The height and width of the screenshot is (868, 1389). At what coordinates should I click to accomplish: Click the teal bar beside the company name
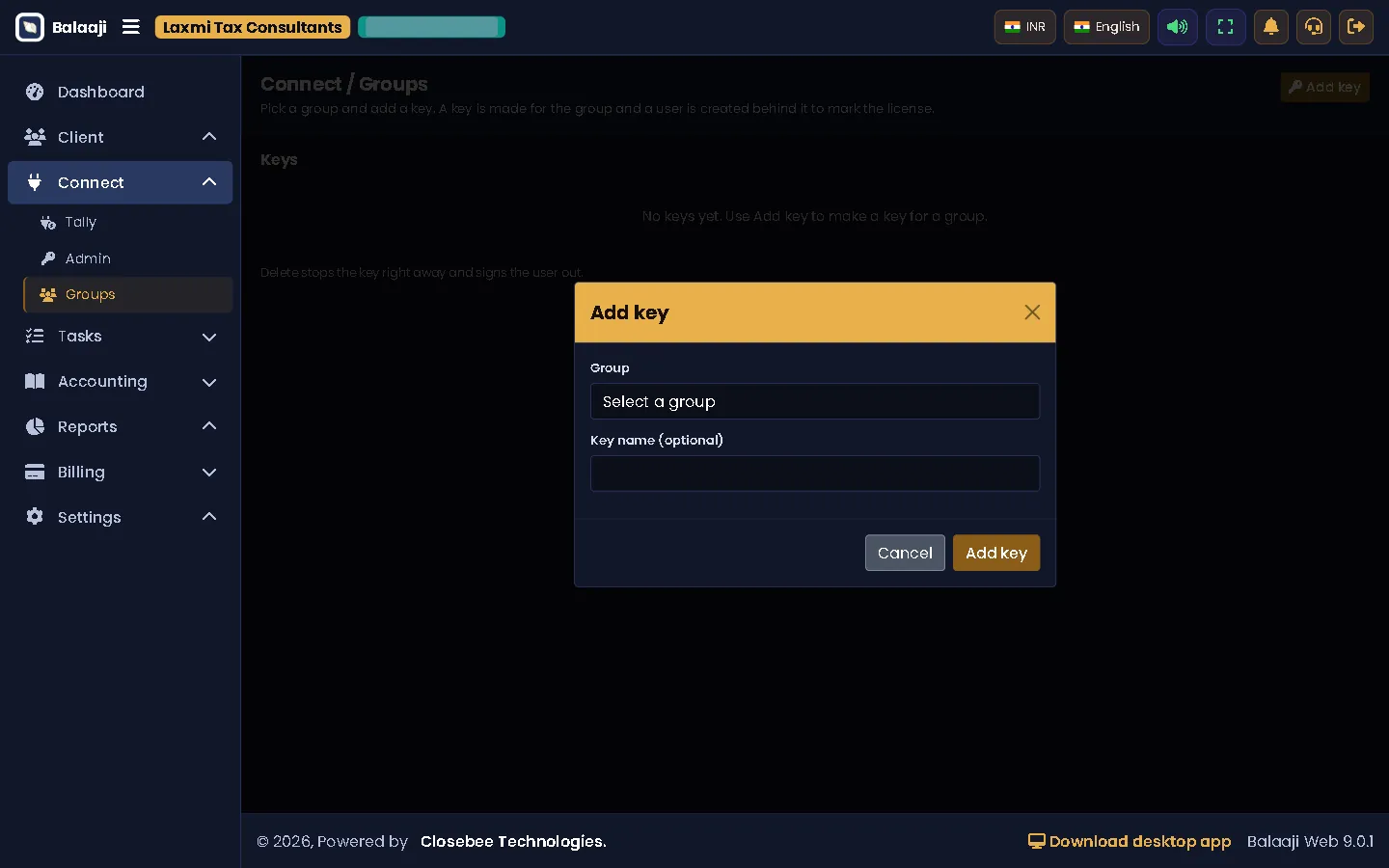tap(431, 27)
